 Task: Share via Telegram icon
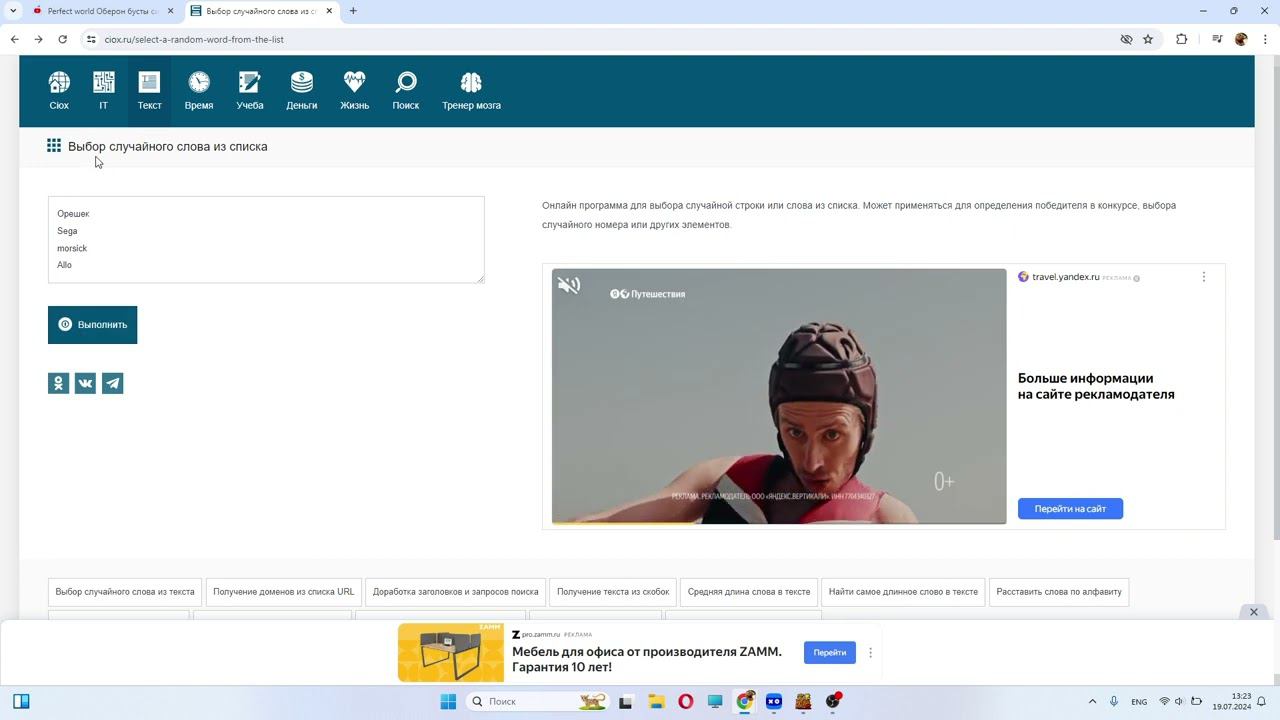coord(112,383)
